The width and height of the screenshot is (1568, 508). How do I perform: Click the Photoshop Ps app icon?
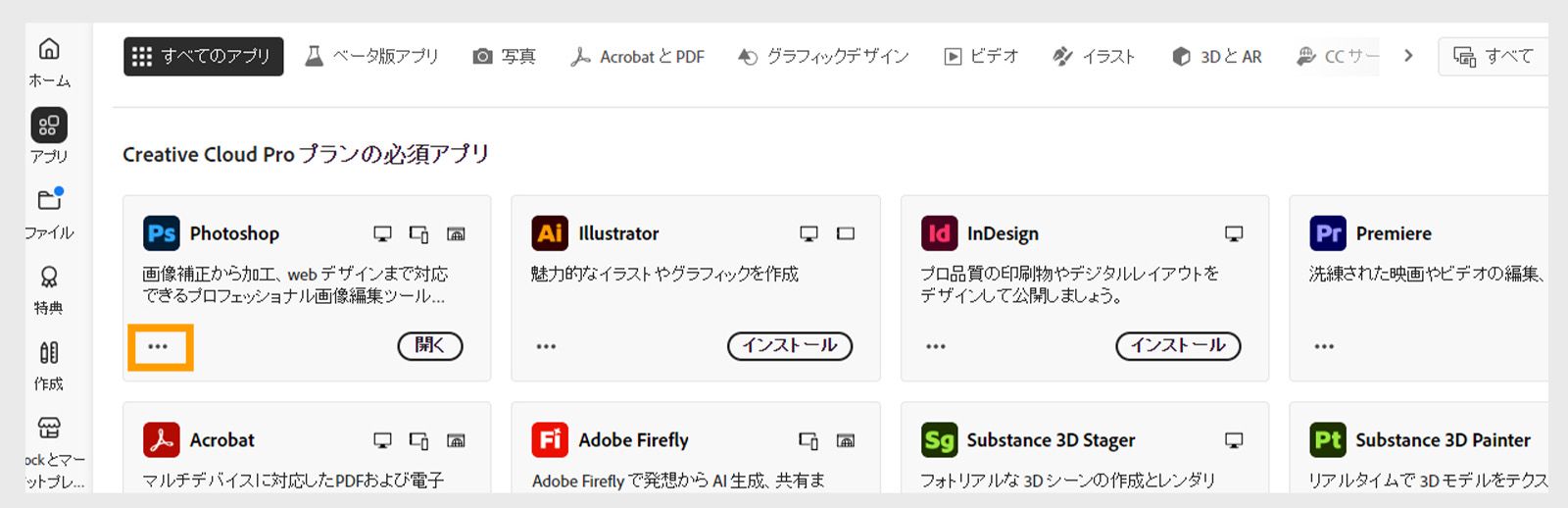(162, 233)
